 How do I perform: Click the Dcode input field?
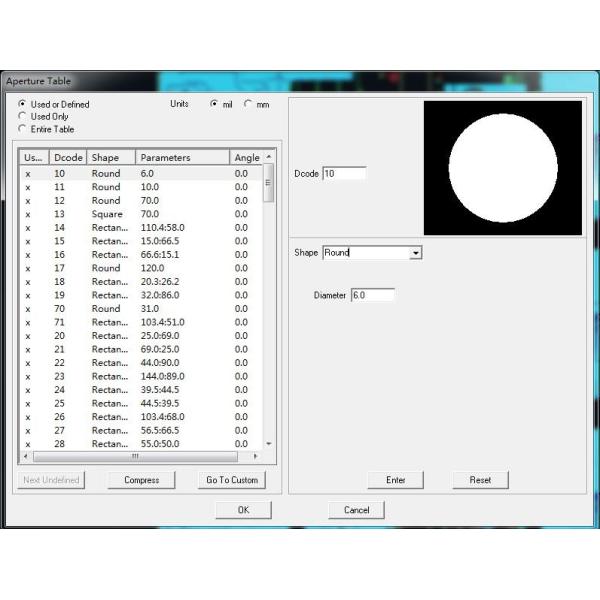pos(344,173)
